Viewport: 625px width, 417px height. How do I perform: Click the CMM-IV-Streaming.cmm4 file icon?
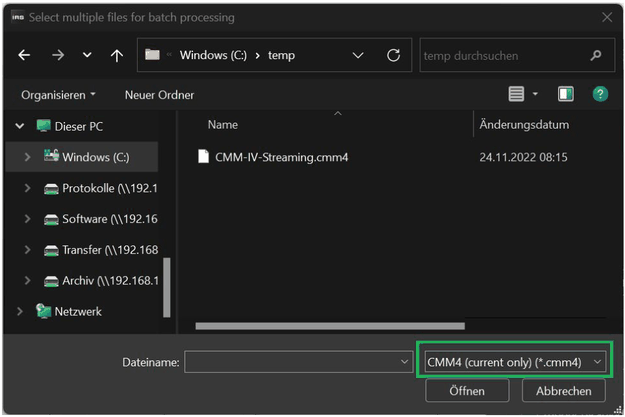pos(204,156)
